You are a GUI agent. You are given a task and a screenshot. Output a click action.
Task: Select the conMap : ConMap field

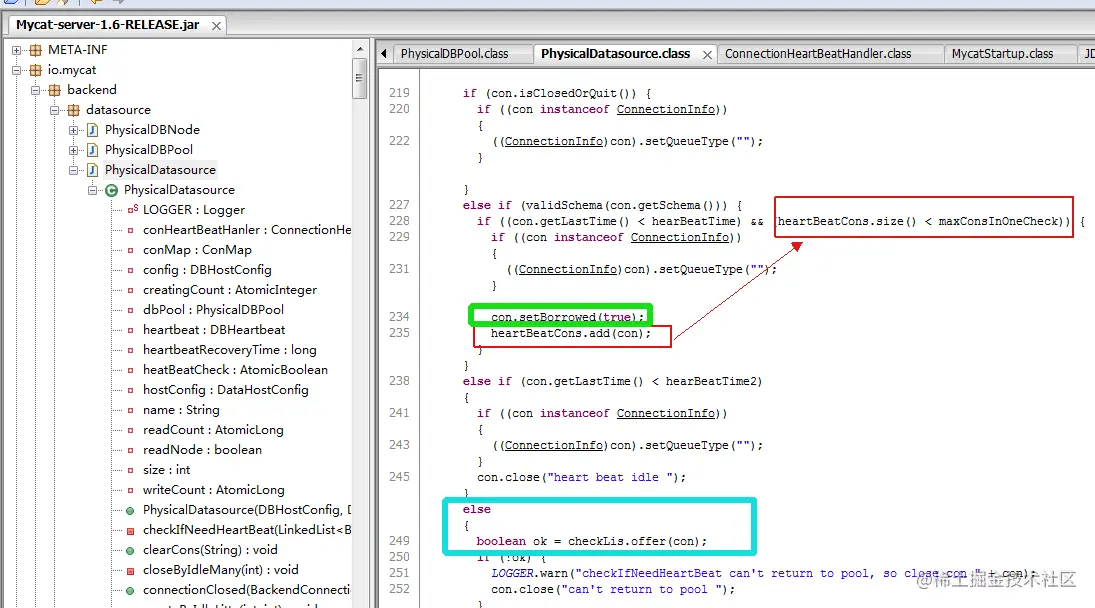click(197, 250)
